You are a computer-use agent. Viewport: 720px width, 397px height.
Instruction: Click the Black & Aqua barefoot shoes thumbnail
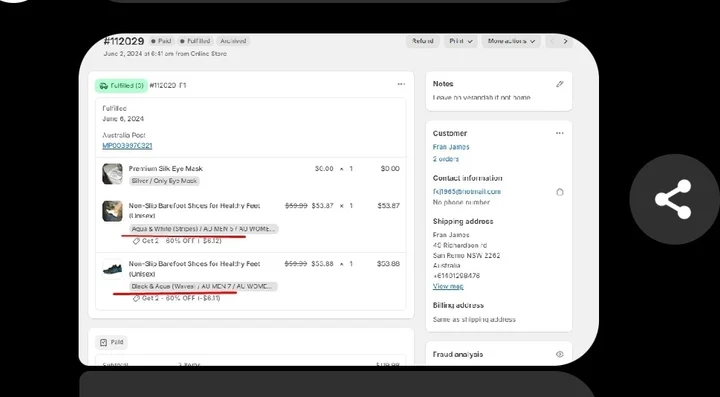112,269
